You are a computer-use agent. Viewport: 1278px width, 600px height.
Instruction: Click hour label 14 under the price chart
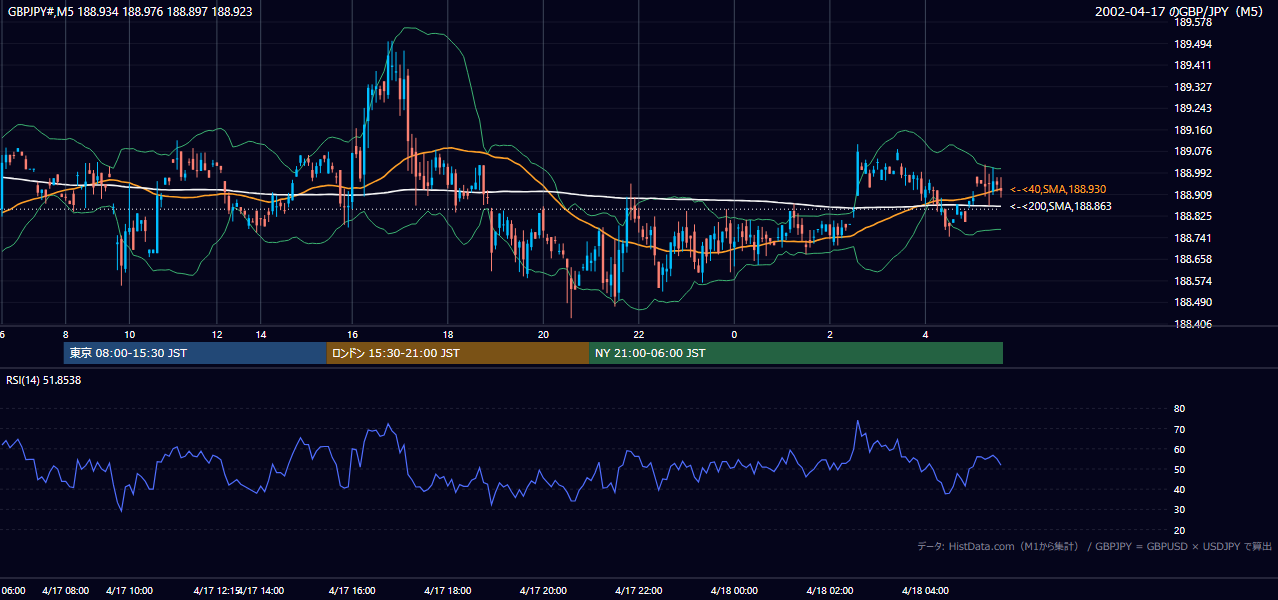260,334
